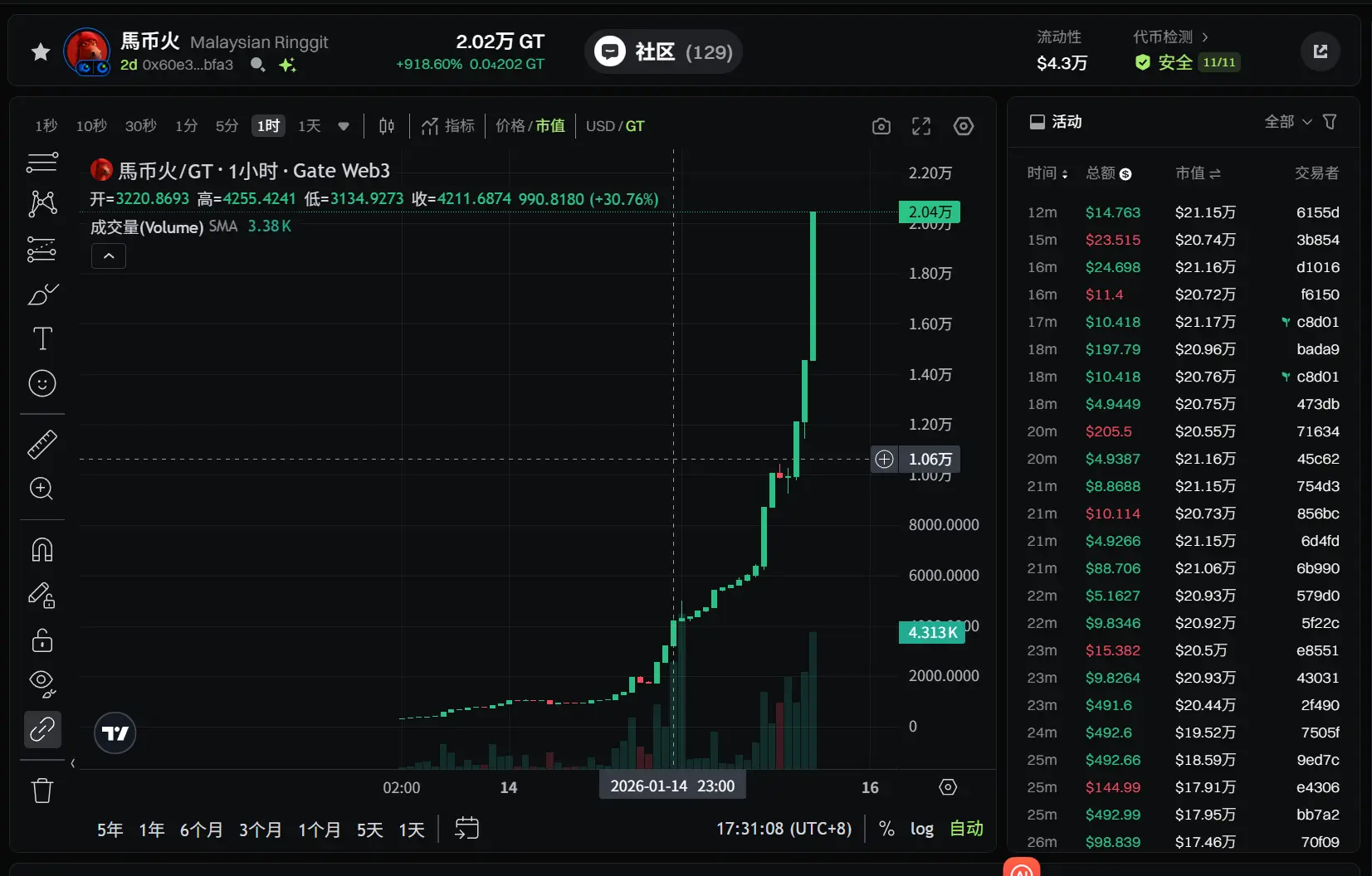
Task: Open the go-to-date calendar icon
Action: pyautogui.click(x=467, y=829)
